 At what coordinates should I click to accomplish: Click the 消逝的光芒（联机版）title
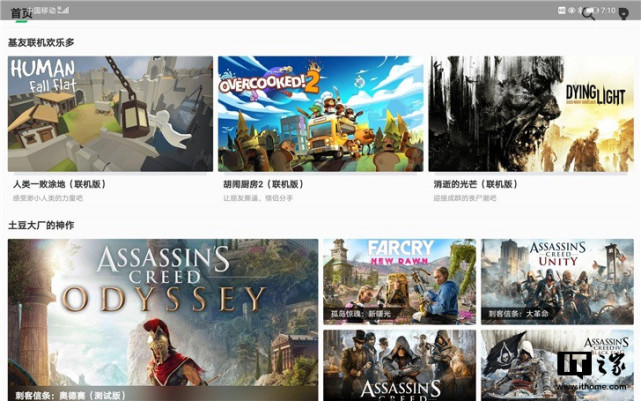pos(476,184)
